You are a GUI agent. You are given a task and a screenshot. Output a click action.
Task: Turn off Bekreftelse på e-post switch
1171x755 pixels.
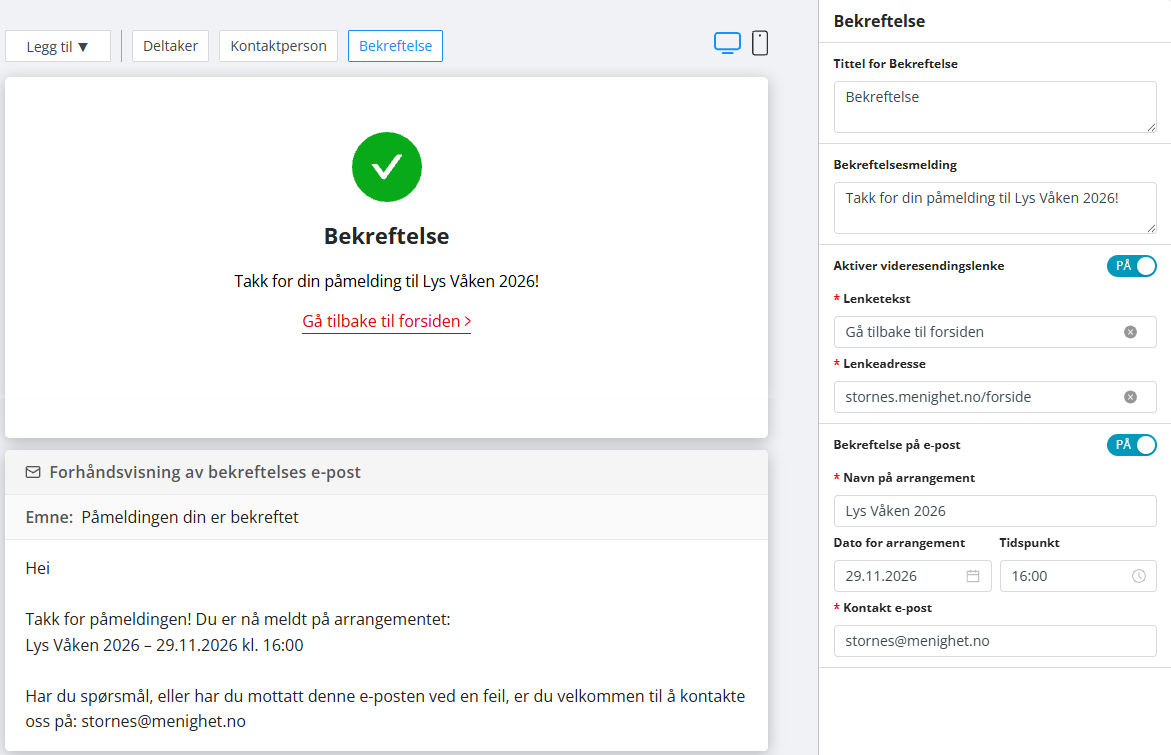coord(1131,445)
